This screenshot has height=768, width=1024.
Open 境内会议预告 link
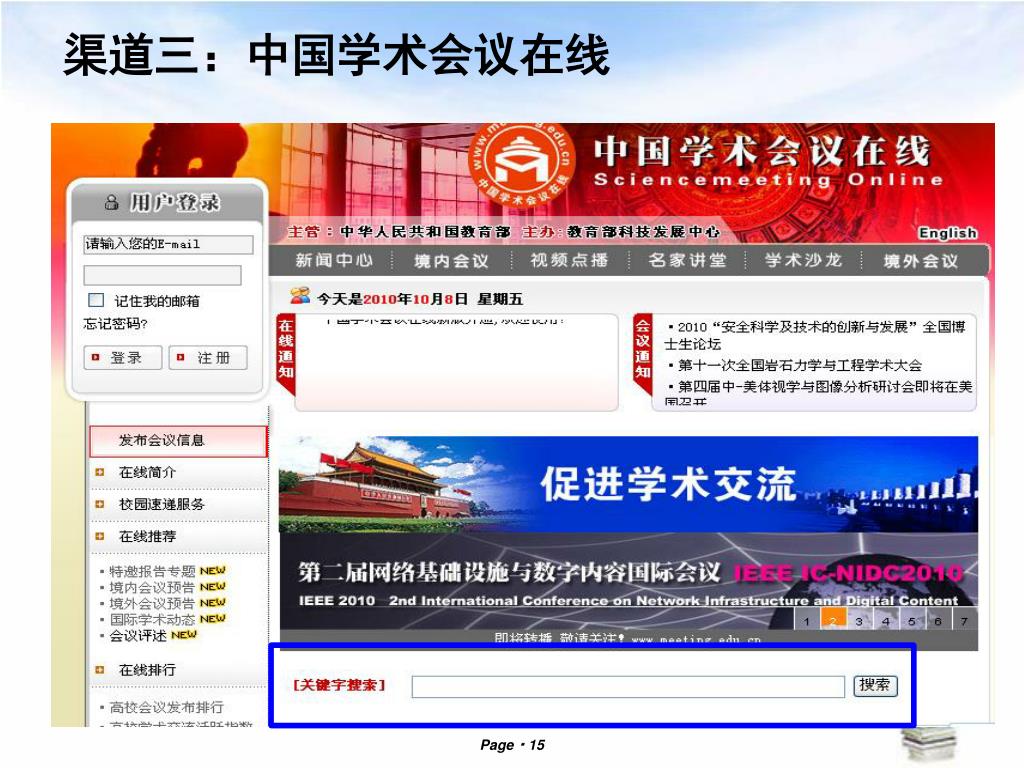(x=152, y=588)
